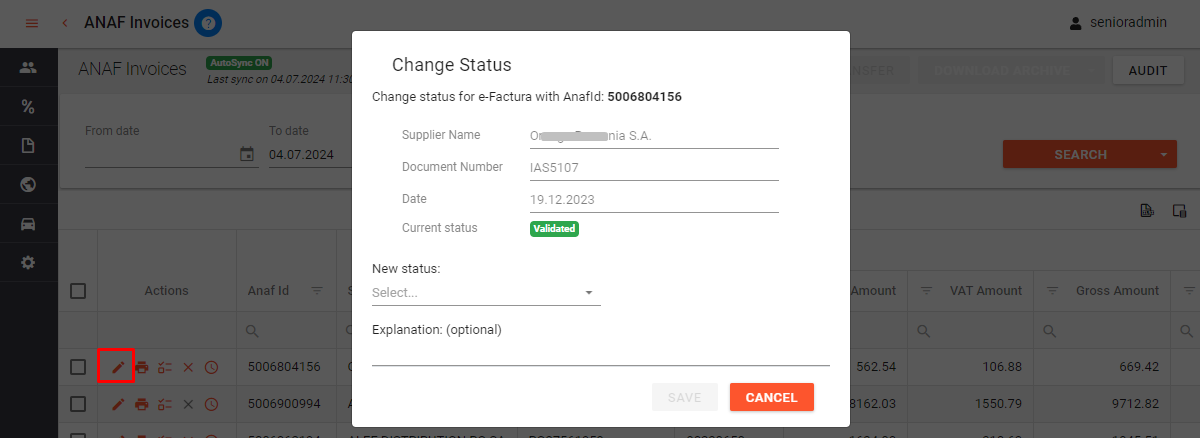View history clock for invoice 5006804156
The width and height of the screenshot is (1200, 438).
[x=211, y=367]
